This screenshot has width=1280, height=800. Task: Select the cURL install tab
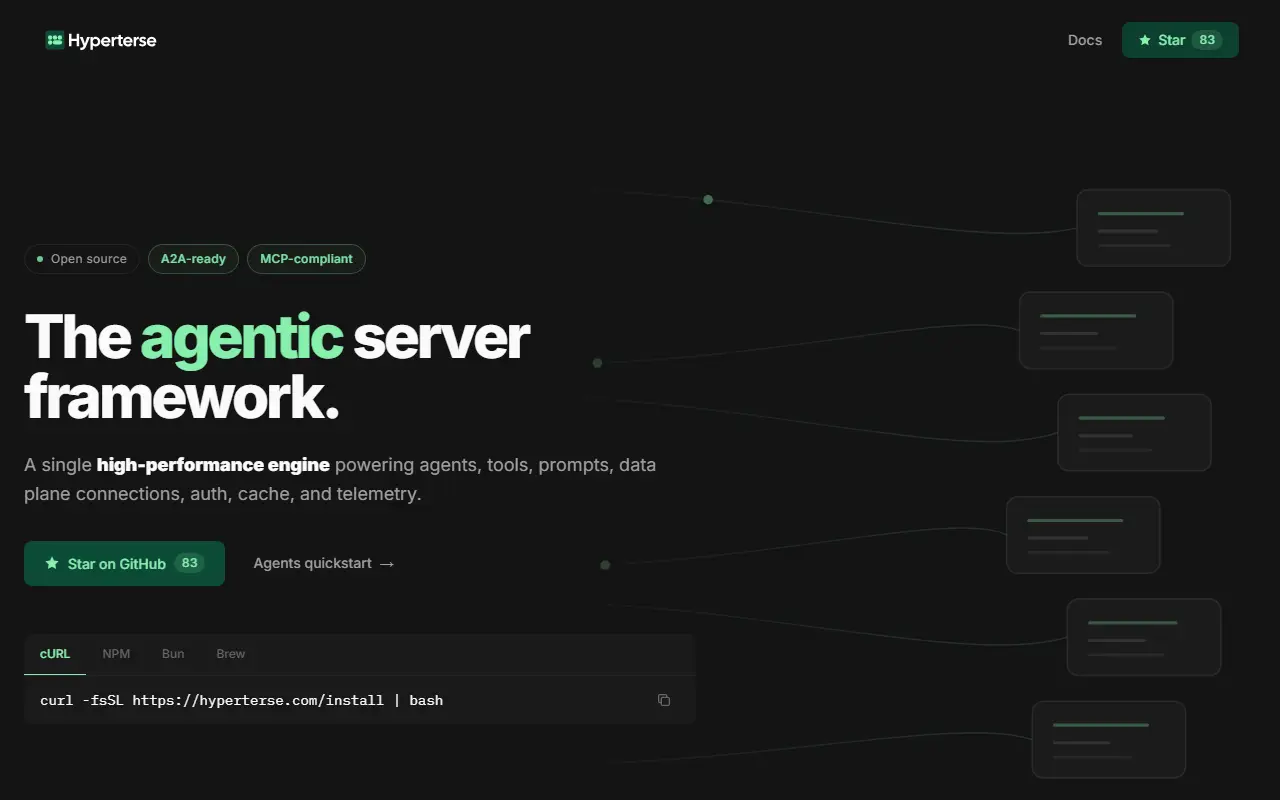[x=55, y=654]
